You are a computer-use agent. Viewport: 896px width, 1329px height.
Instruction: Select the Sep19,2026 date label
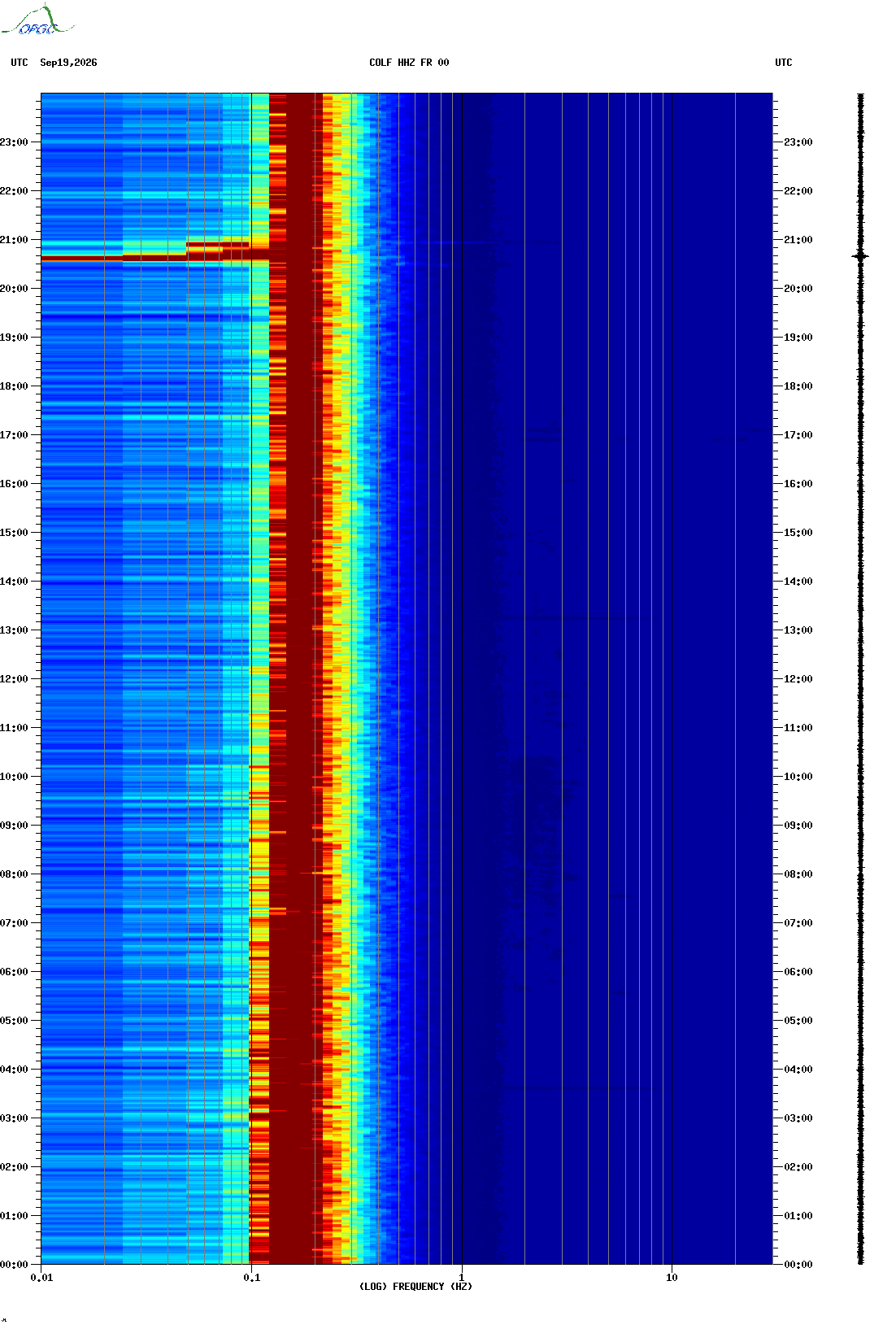68,63
